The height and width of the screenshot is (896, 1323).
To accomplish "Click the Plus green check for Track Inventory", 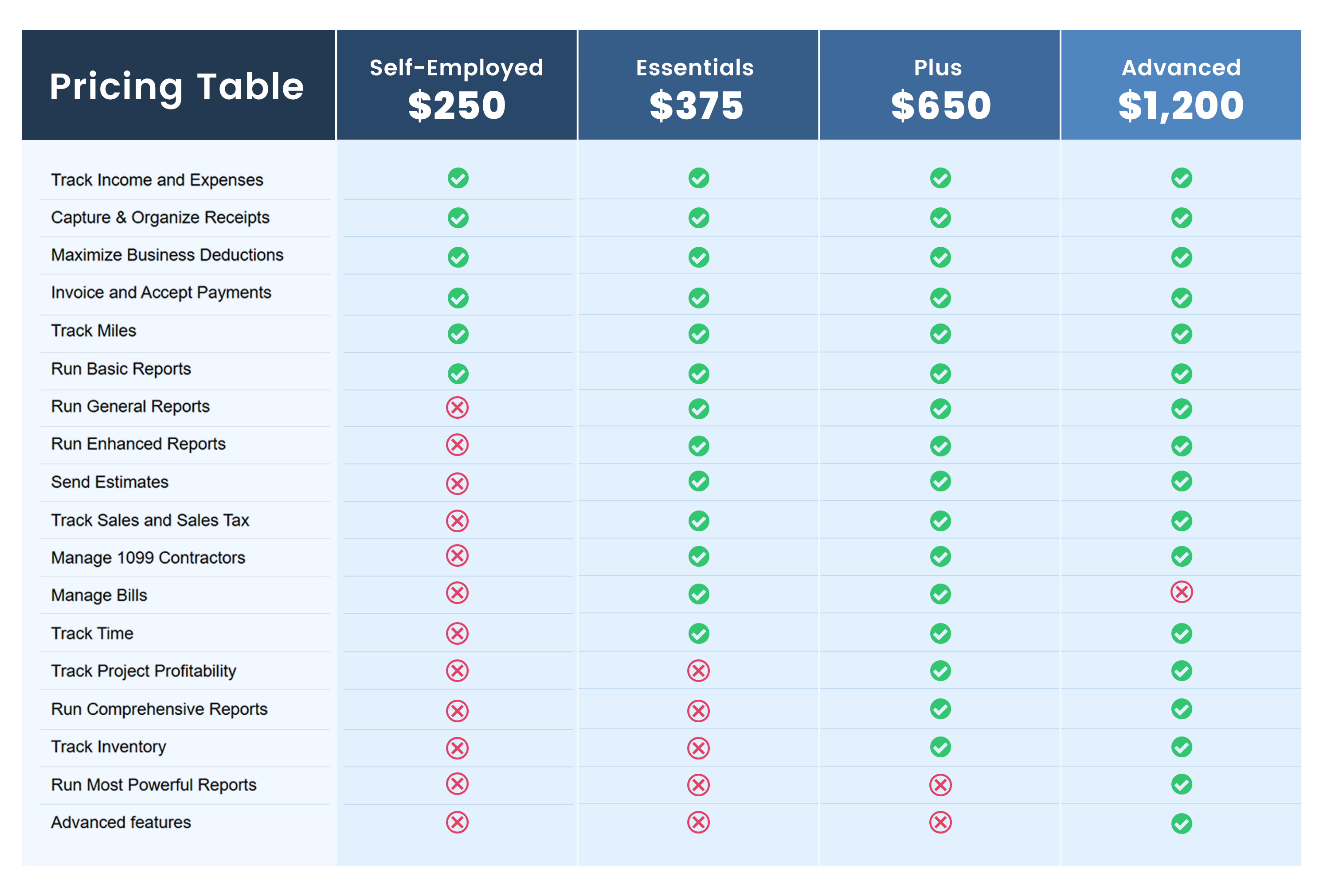I will pyautogui.click(x=940, y=747).
